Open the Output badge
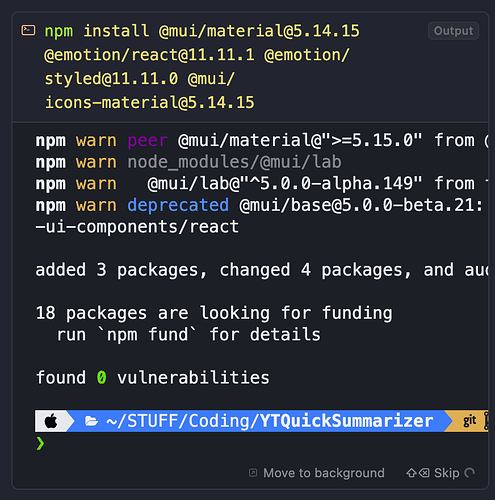495x500 pixels. [x=453, y=31]
